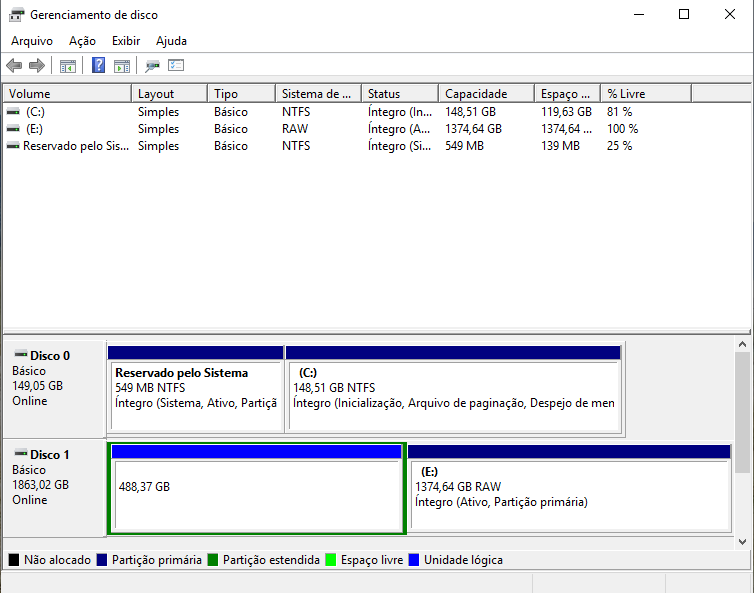Select the (C:) 148,51 GB NTFS partition

click(x=453, y=390)
